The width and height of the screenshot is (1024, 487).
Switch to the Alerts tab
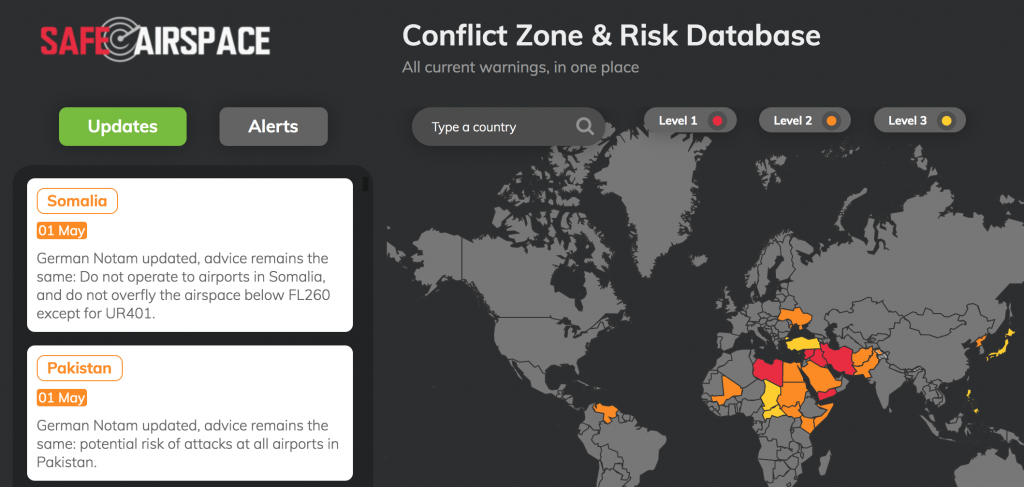pos(273,127)
